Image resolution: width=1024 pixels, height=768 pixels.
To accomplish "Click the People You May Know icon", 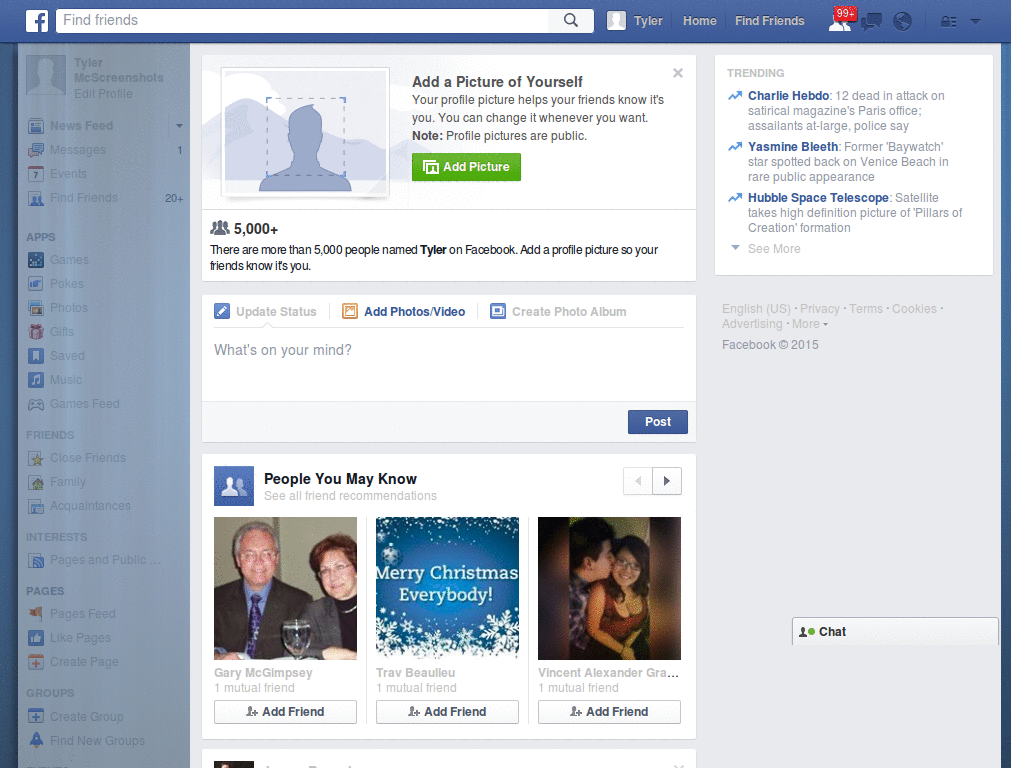I will (234, 486).
